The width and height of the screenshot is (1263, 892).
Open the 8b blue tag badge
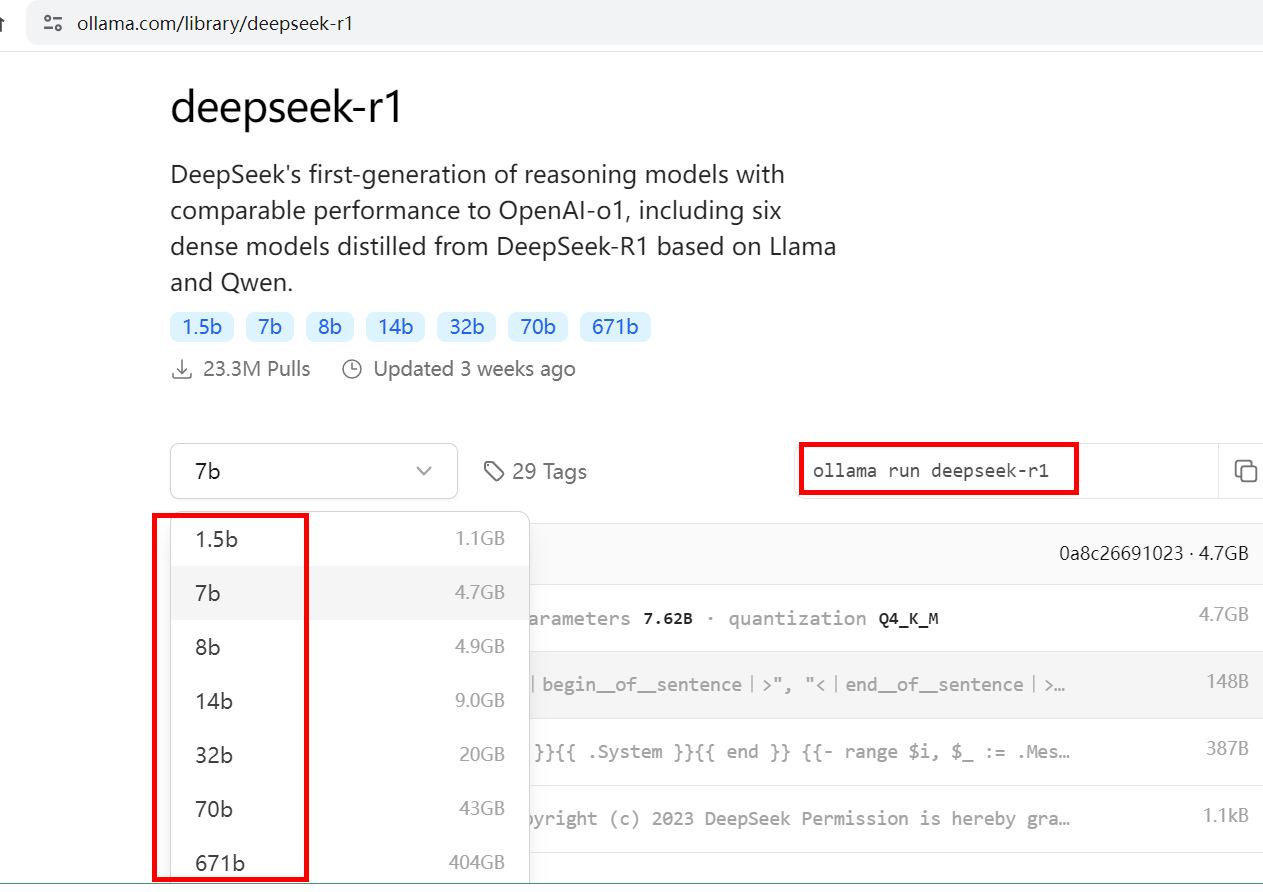[330, 327]
